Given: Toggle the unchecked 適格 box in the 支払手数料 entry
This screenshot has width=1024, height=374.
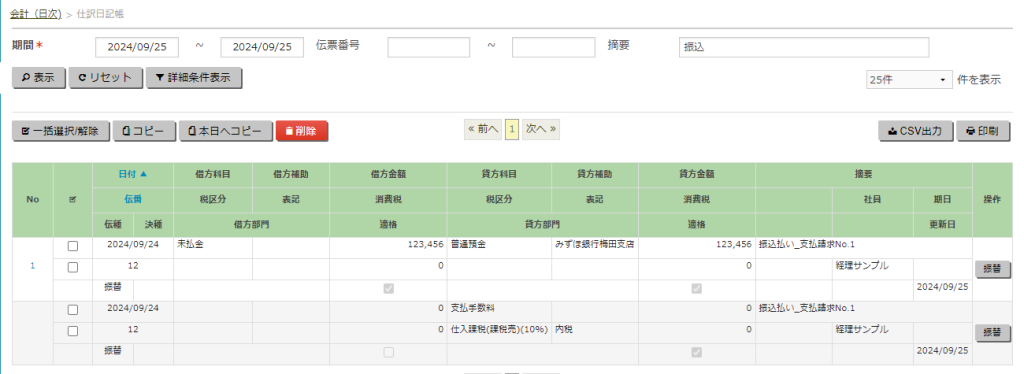Looking at the screenshot, I should (389, 352).
